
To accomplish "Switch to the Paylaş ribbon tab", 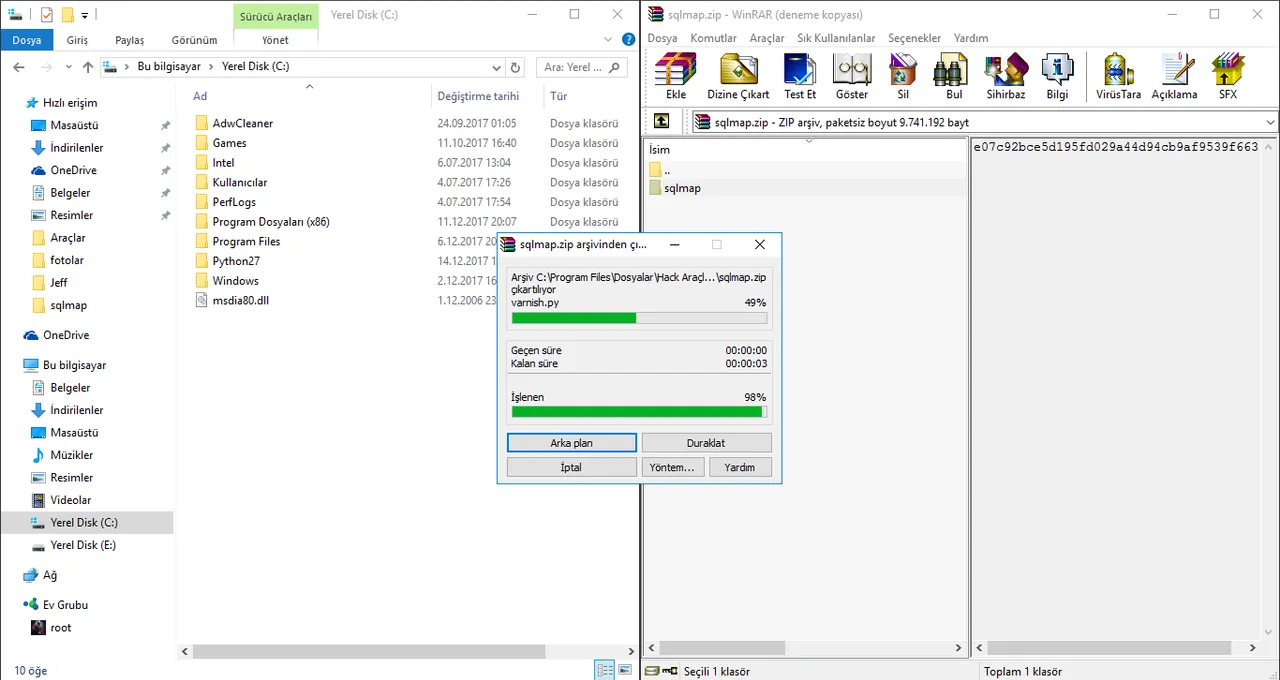I will point(129,40).
